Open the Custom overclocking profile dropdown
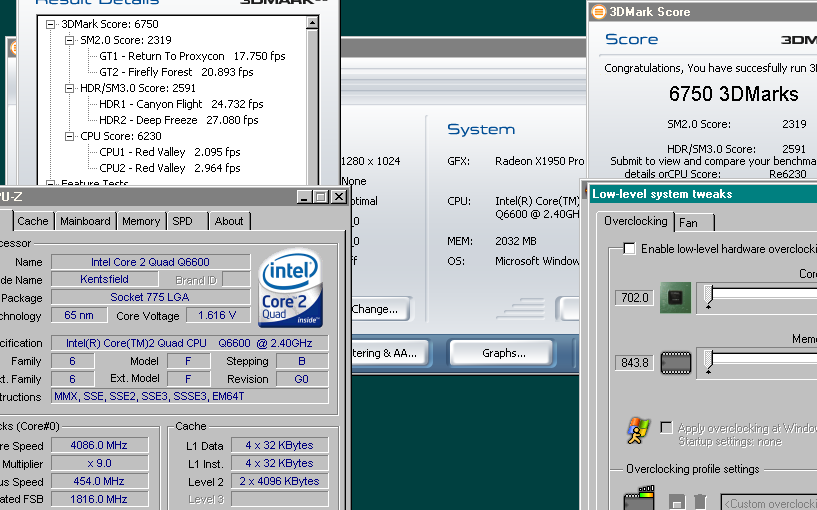This screenshot has height=510, width=817. 769,503
